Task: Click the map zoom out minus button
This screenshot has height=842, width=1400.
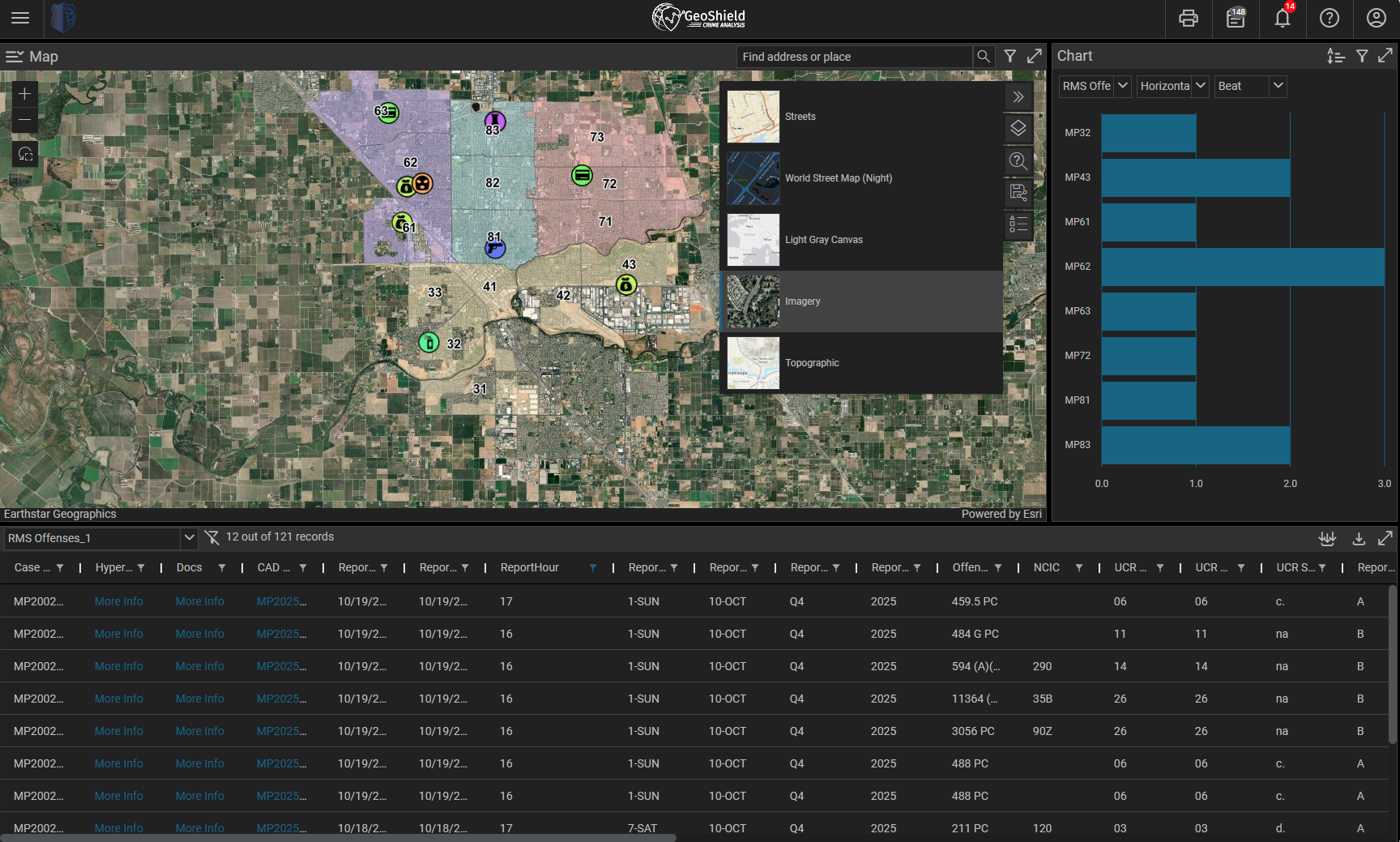Action: pyautogui.click(x=25, y=120)
